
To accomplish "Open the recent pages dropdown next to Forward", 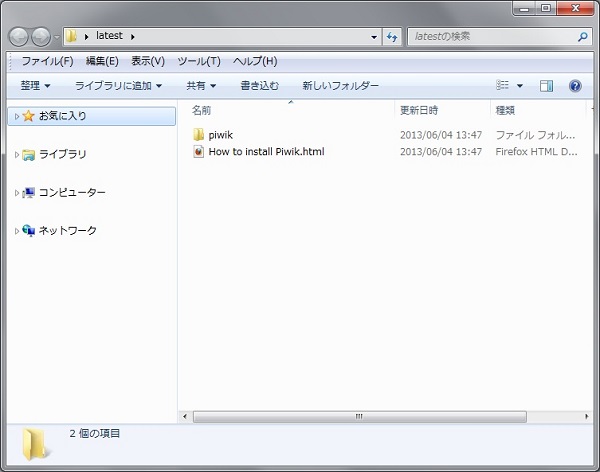I will pos(57,37).
